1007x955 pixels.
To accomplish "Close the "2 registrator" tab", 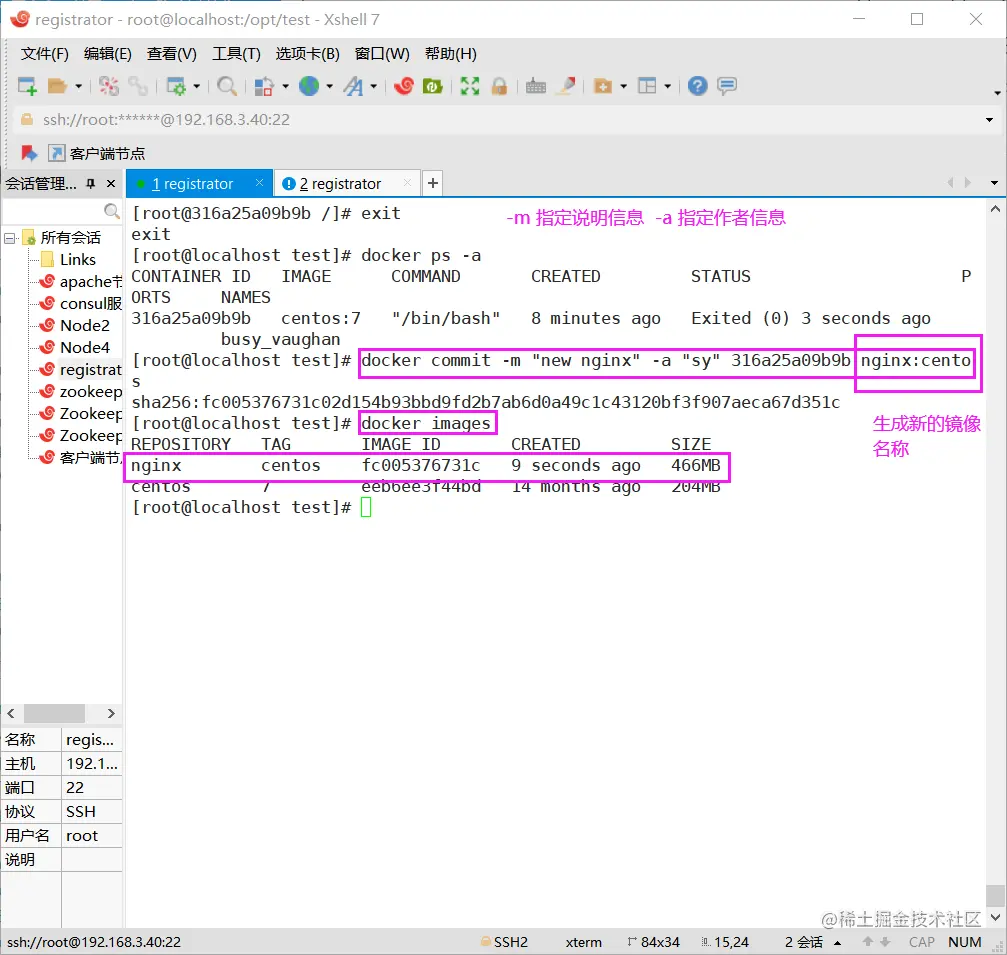I will (407, 183).
